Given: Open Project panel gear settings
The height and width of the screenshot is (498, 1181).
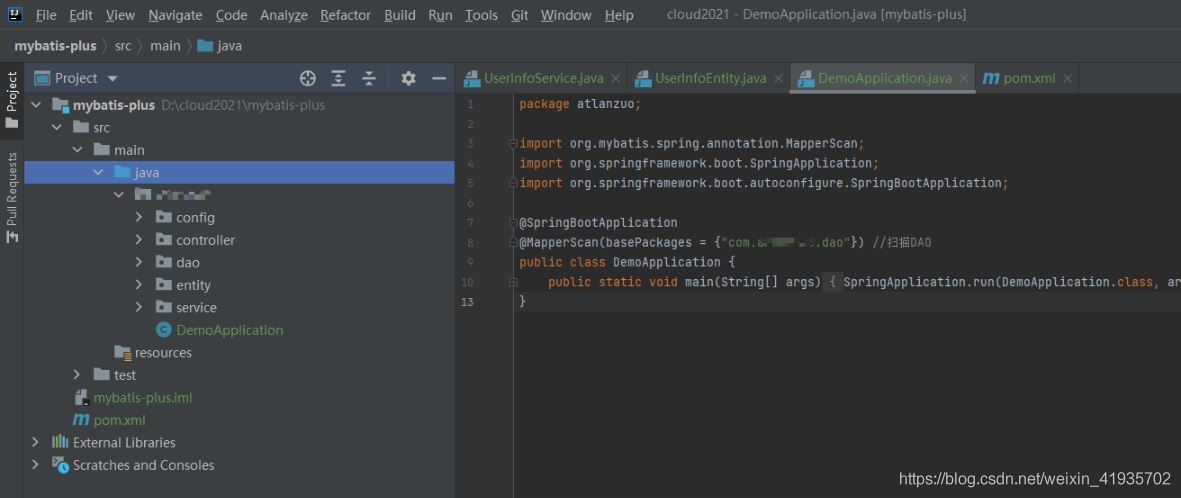Looking at the screenshot, I should [408, 78].
